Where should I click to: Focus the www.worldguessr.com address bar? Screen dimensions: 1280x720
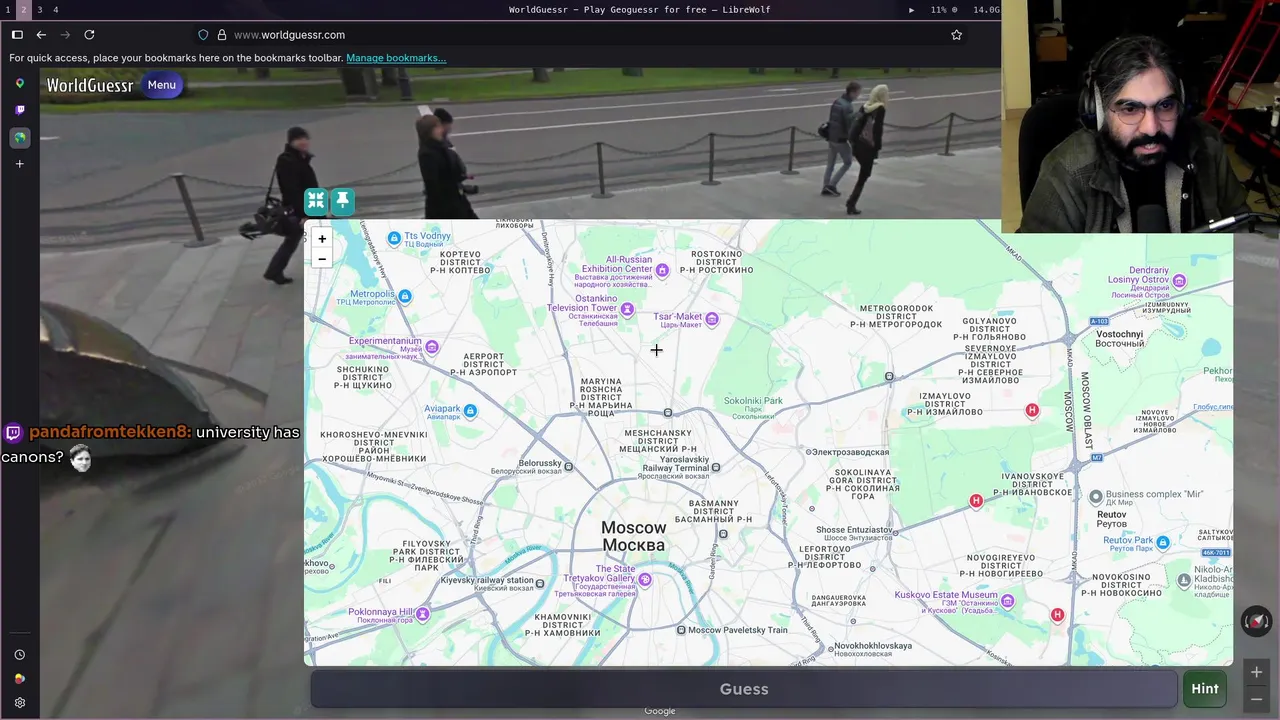pyautogui.click(x=580, y=35)
